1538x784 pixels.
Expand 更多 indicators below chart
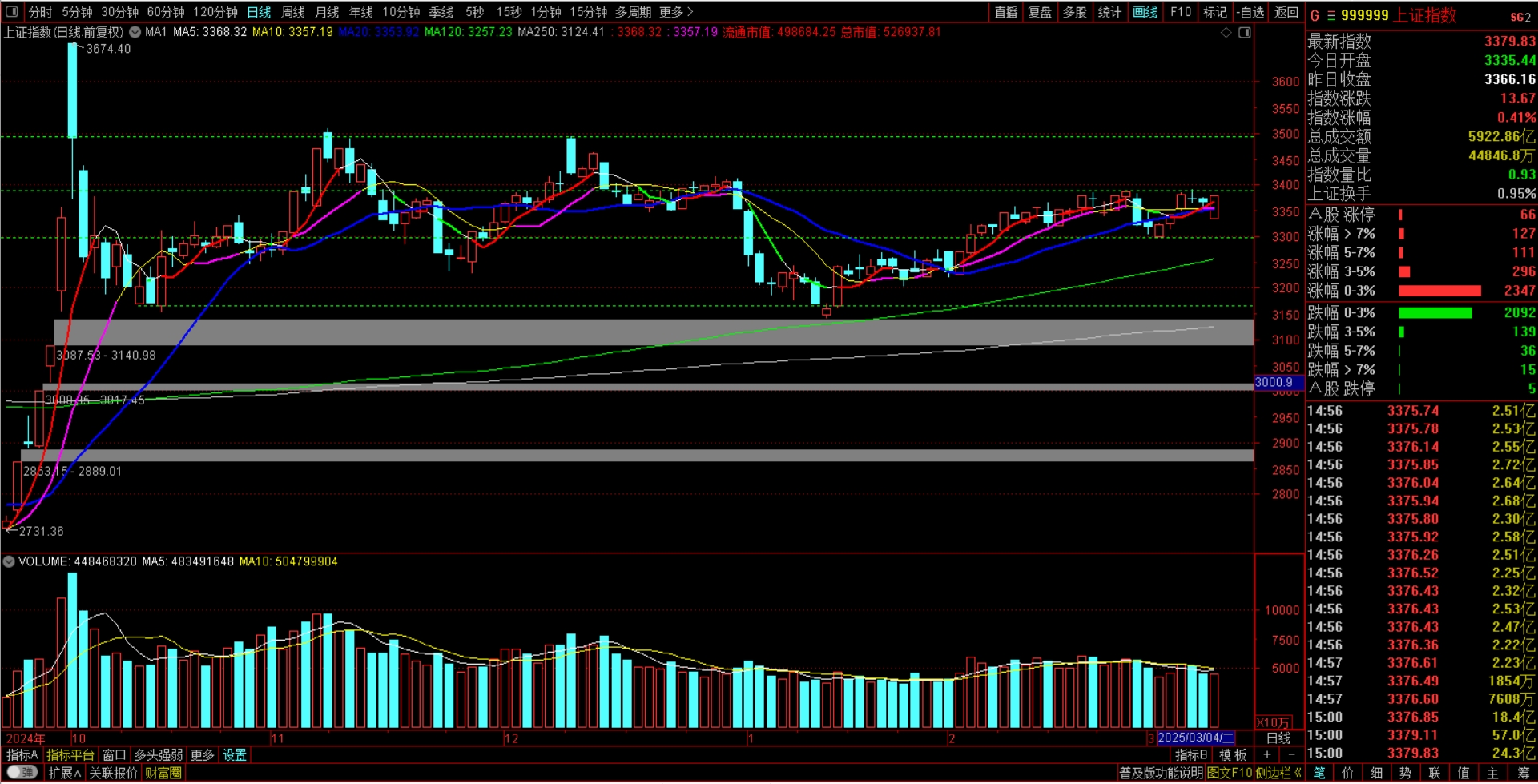pyautogui.click(x=203, y=755)
